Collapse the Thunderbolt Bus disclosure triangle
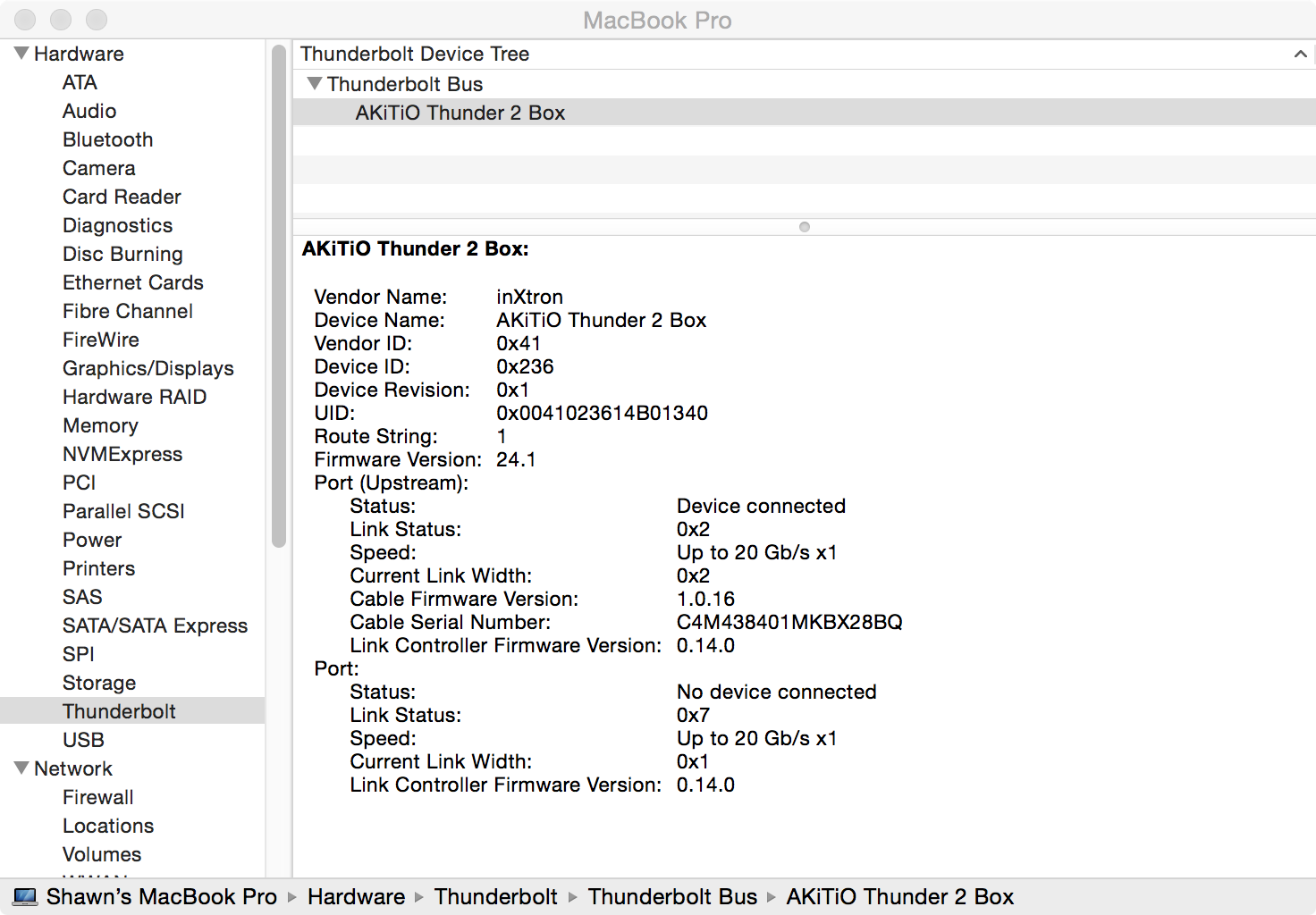This screenshot has width=1316, height=915. tap(314, 83)
